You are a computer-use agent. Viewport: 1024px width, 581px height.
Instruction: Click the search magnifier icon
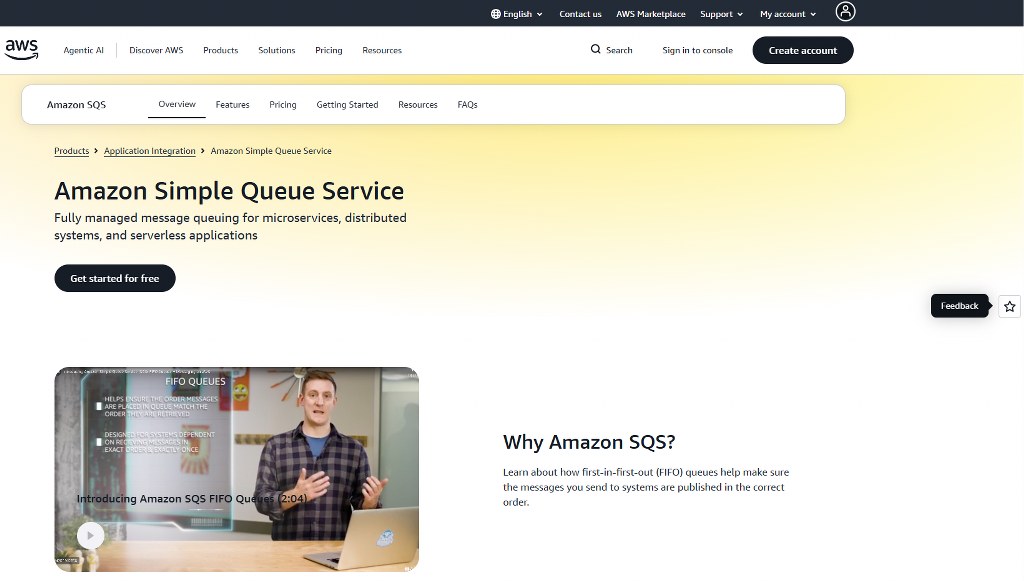596,49
